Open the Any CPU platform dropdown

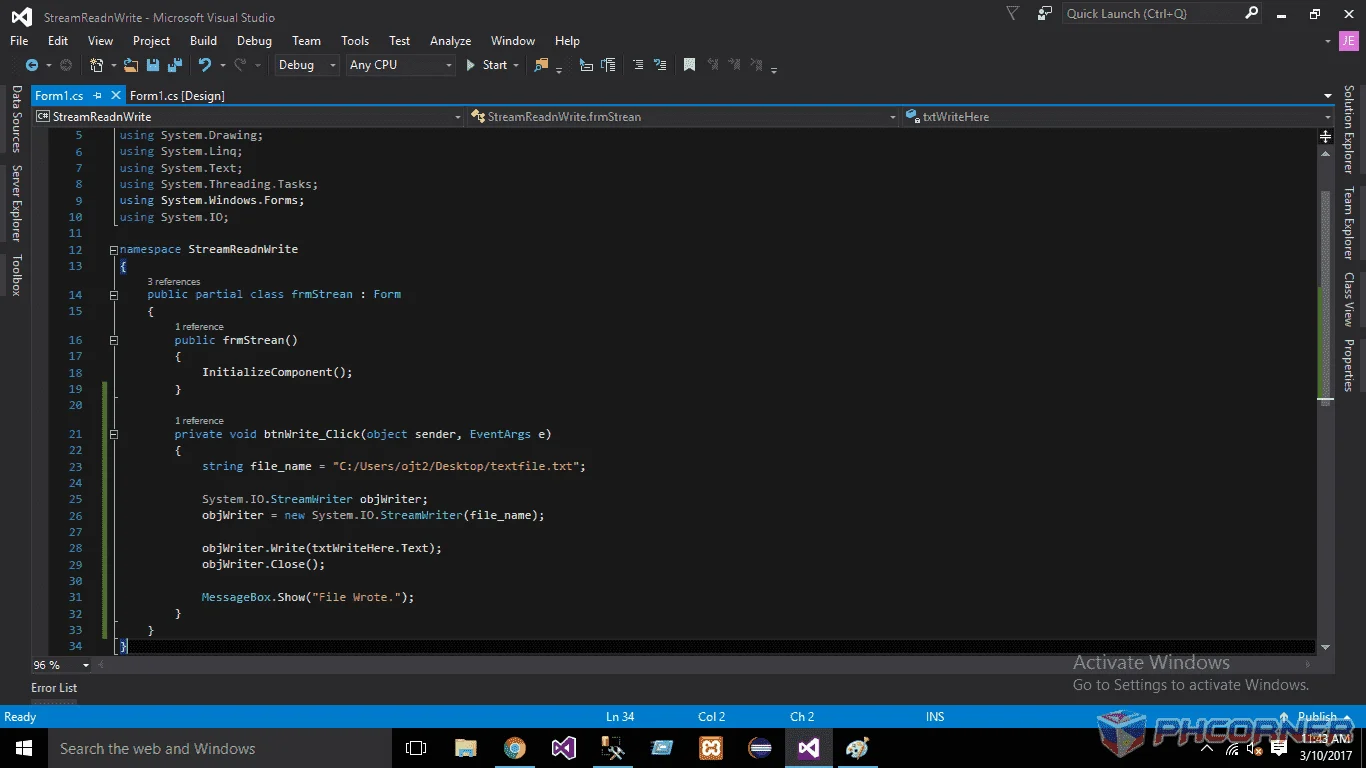(x=400, y=65)
